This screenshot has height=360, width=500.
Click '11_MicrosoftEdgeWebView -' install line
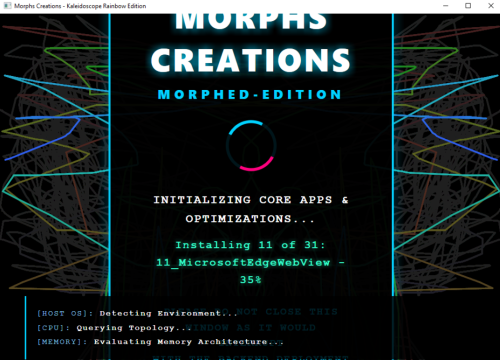coord(251,263)
